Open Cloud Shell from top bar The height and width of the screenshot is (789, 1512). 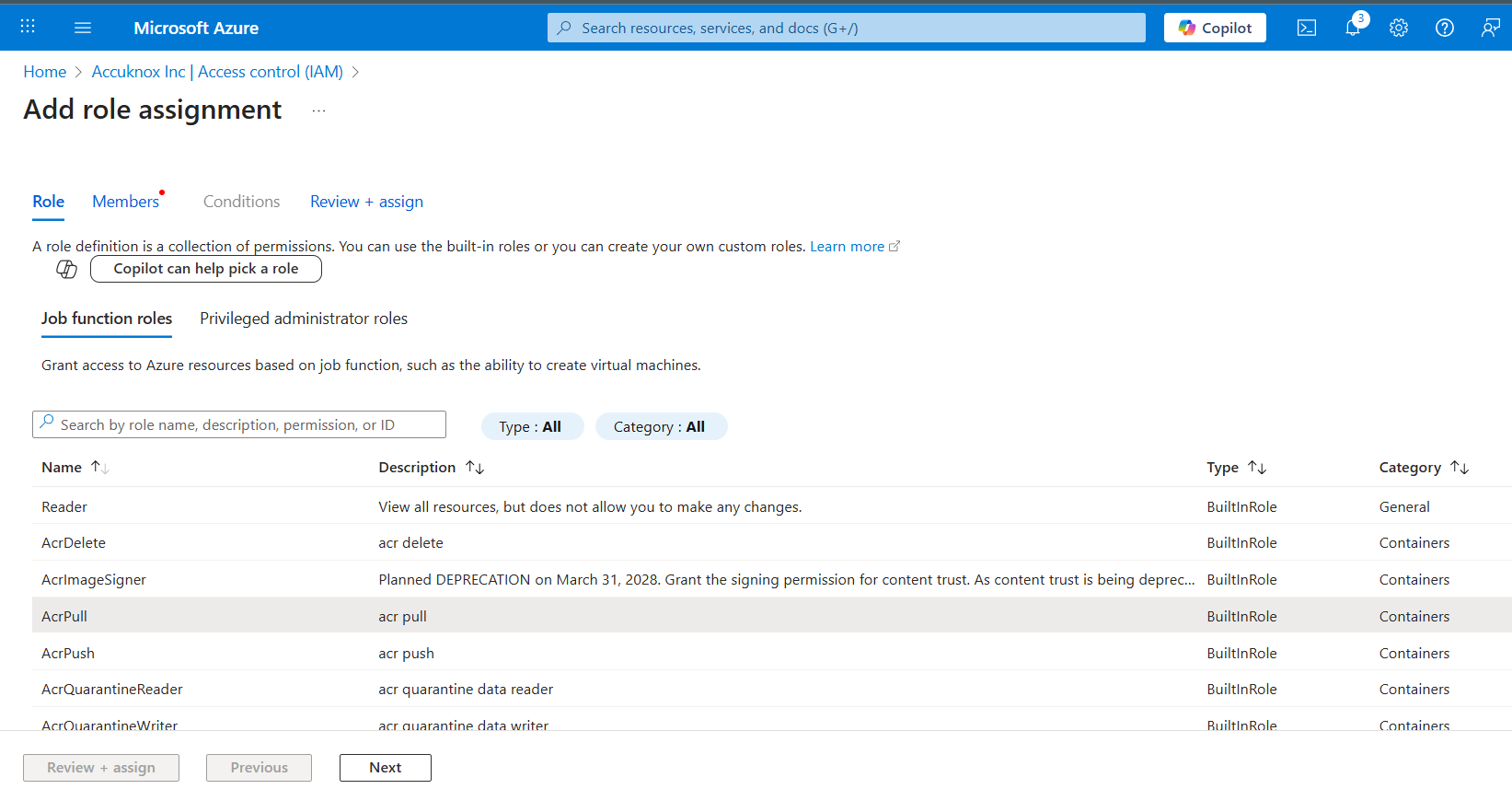tap(1306, 28)
